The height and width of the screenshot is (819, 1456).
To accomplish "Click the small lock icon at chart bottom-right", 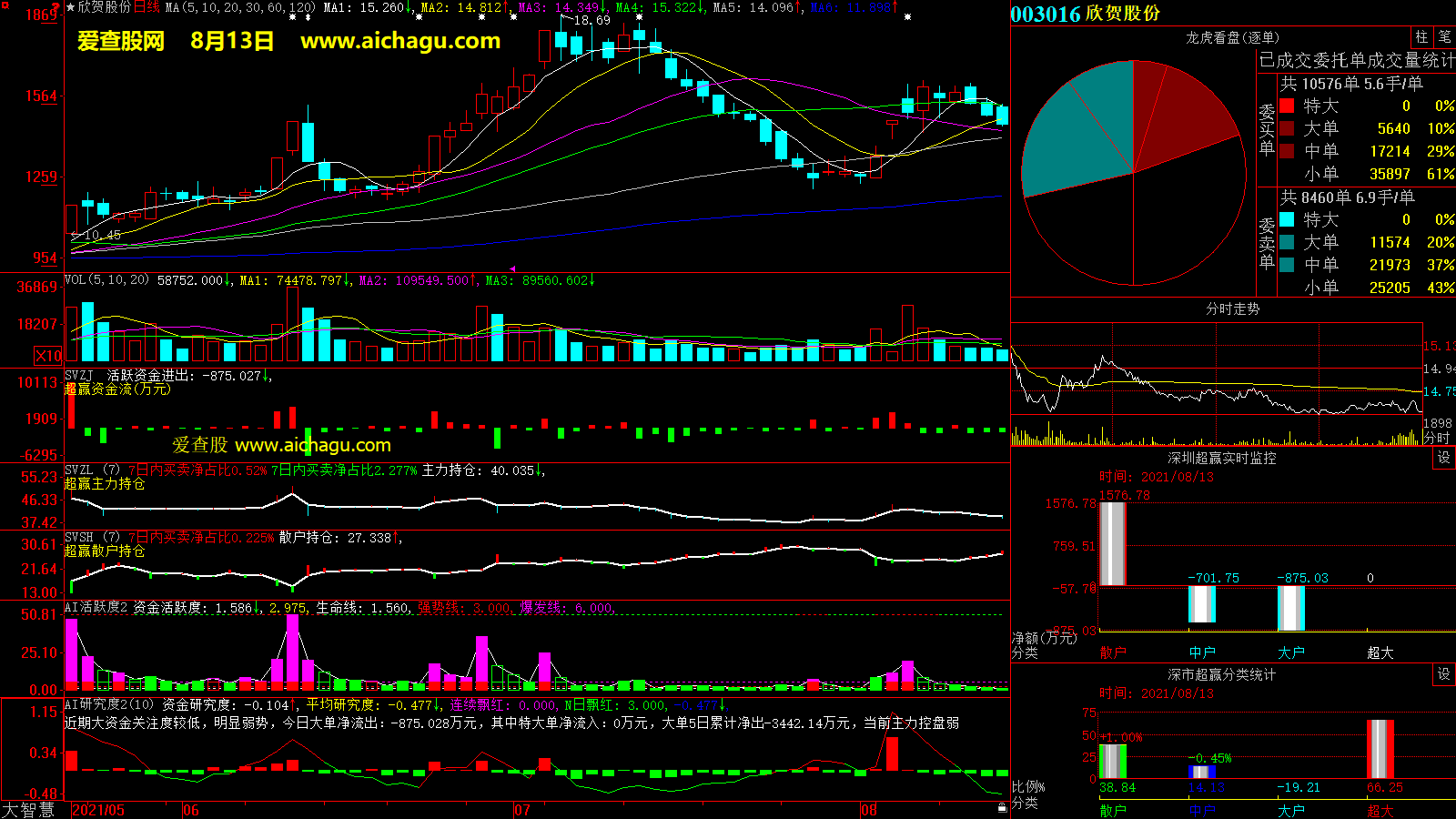I will tap(1002, 807).
